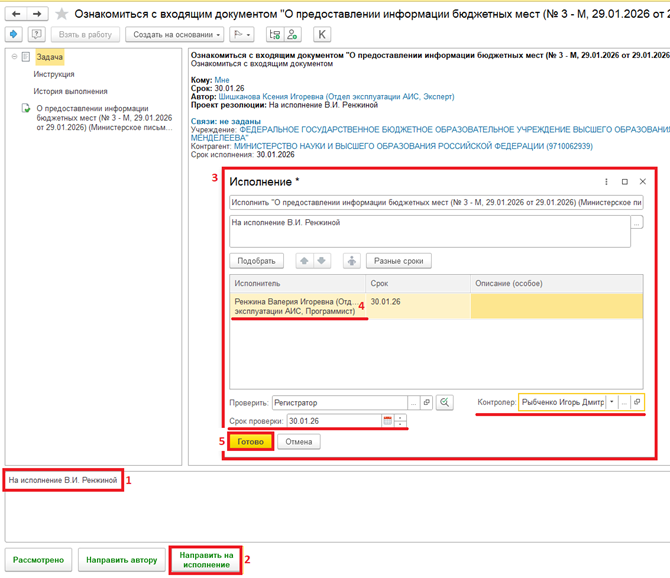Collapse the Задача tree node
The height and width of the screenshot is (578, 670).
[14, 57]
